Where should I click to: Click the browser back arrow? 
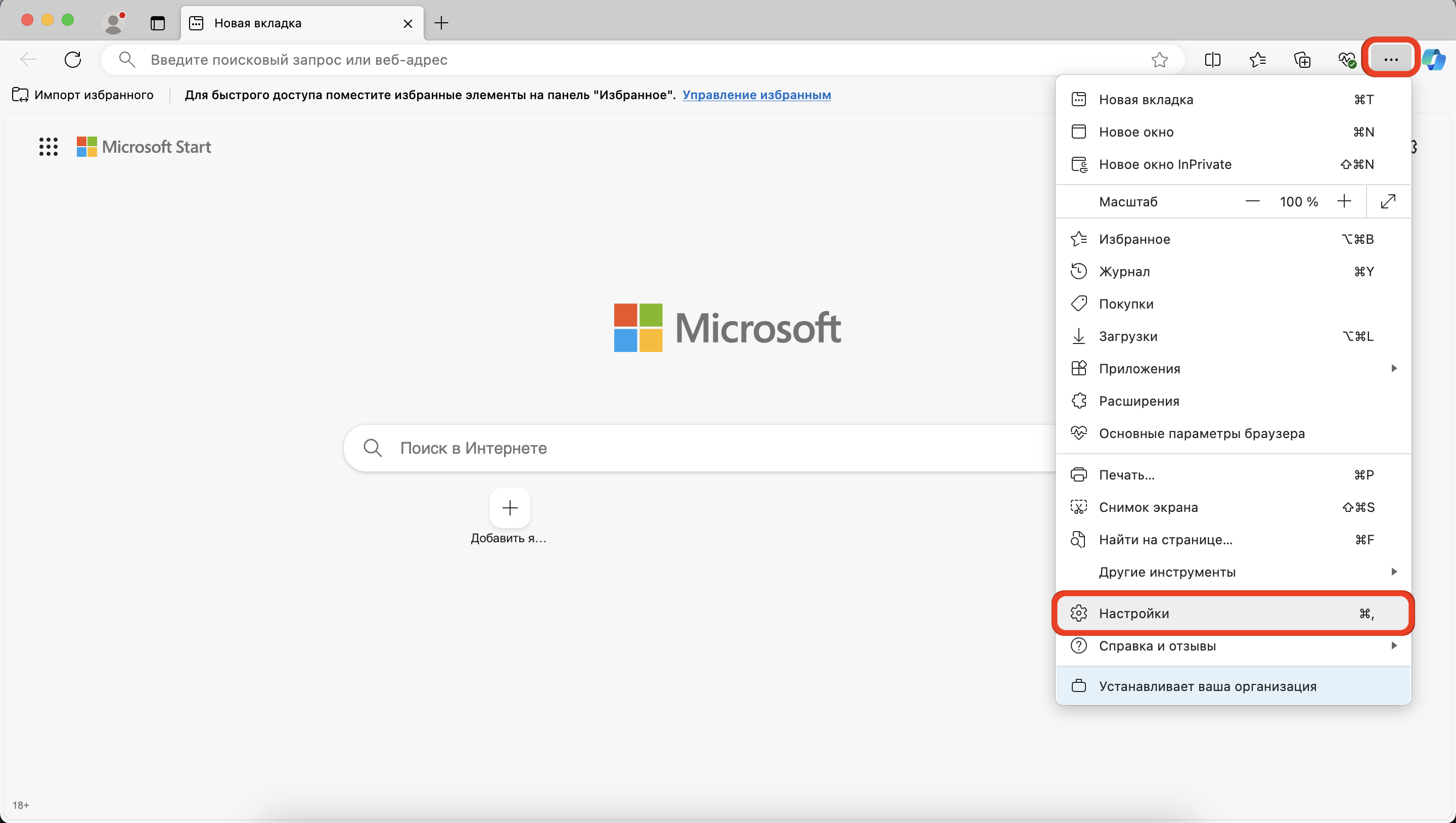[x=28, y=59]
